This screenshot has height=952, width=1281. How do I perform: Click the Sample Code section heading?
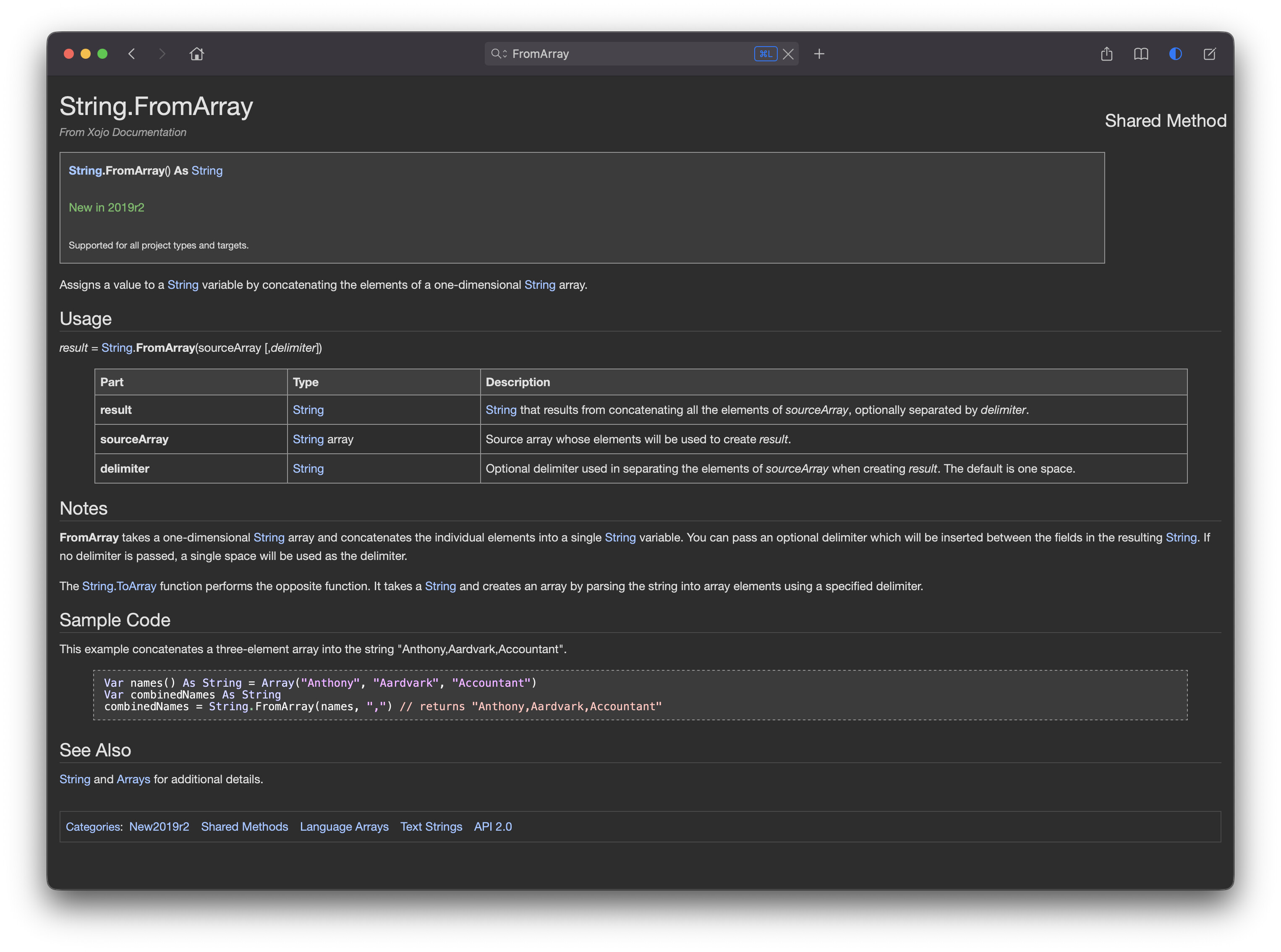point(115,620)
